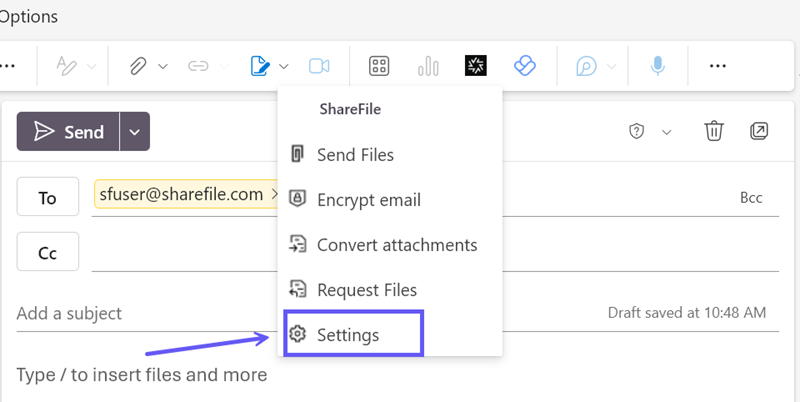Screen dimensions: 800x402
Task: Click the To recipients button
Action: [47, 197]
